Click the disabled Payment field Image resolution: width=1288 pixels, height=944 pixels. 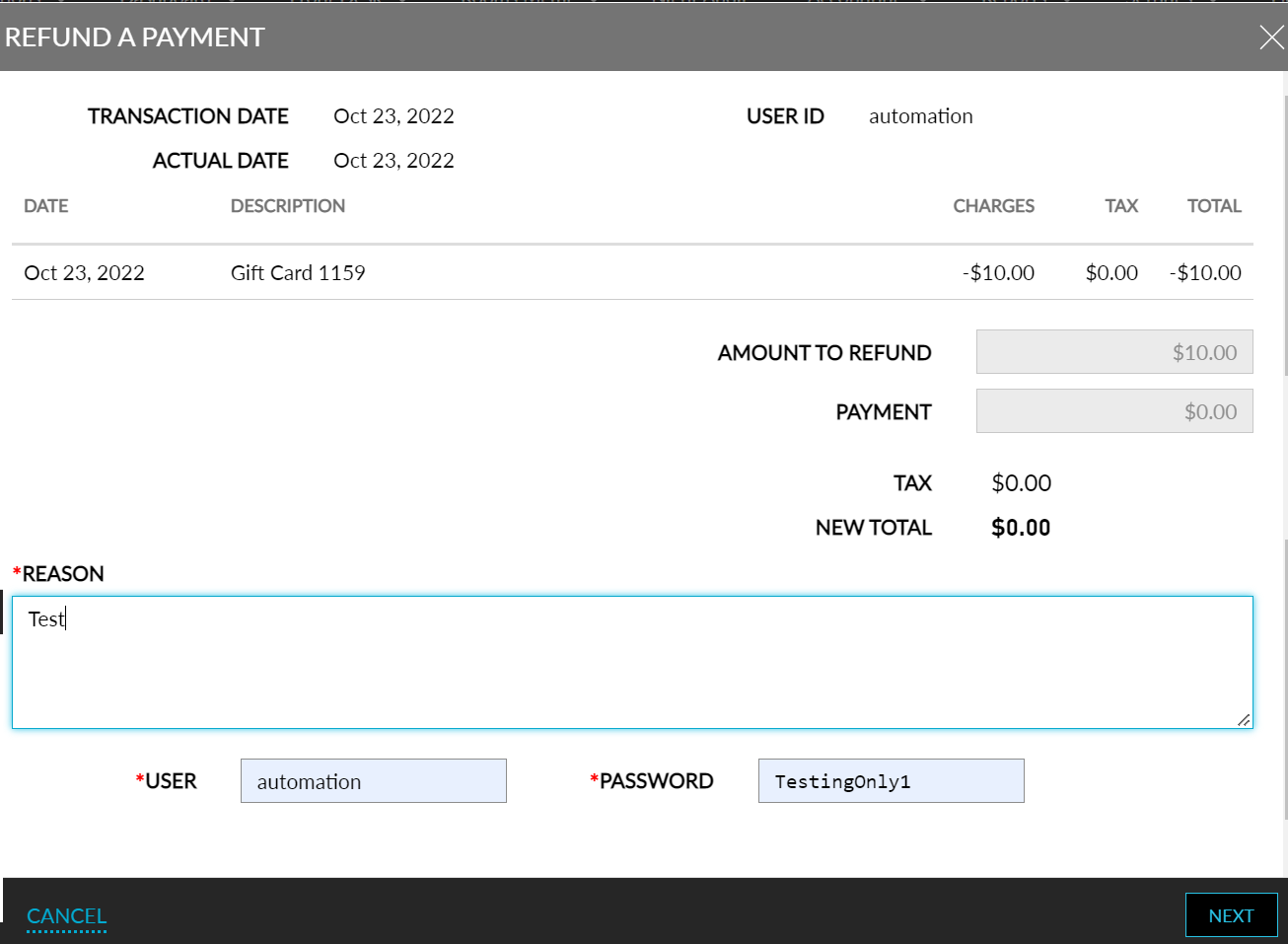click(1114, 411)
